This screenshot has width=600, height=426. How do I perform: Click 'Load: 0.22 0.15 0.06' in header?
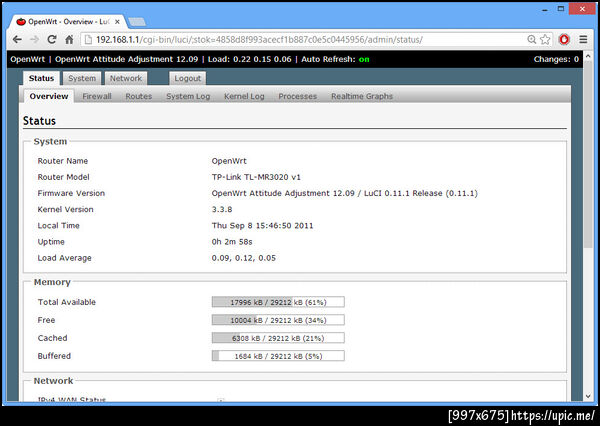coord(249,59)
